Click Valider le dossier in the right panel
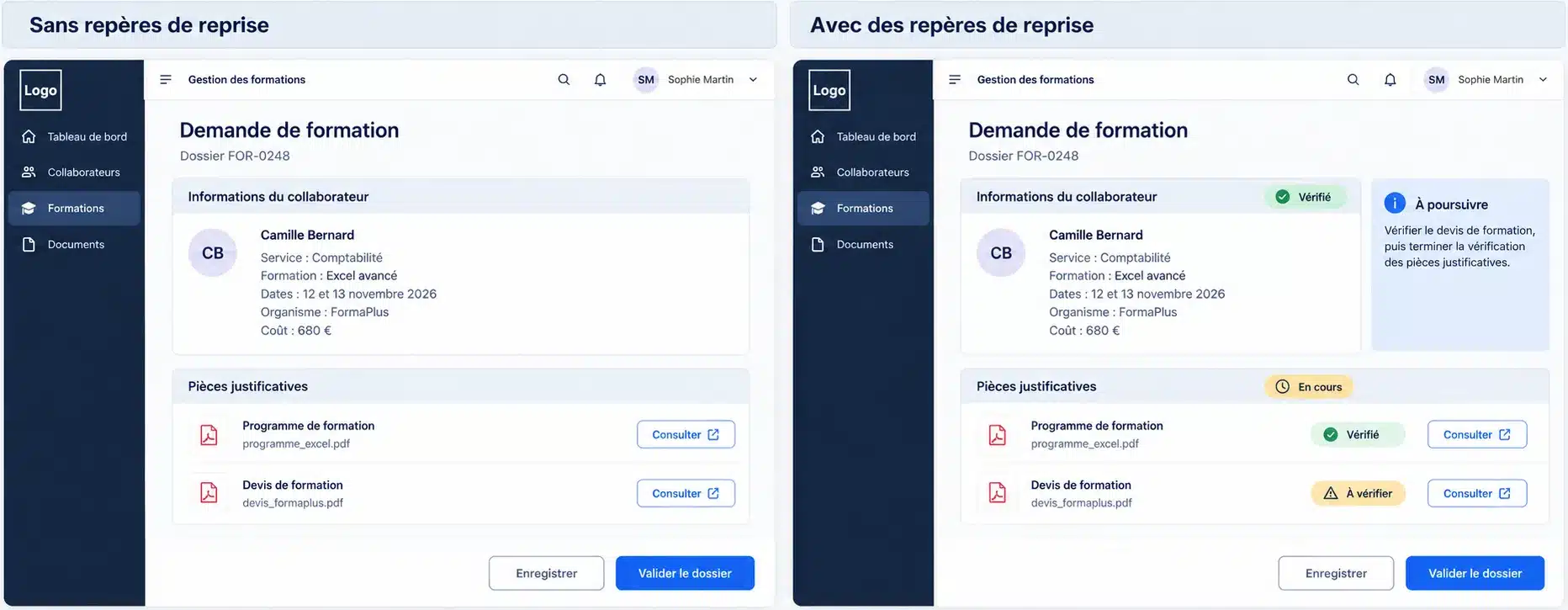The width and height of the screenshot is (1568, 610). 1475,573
